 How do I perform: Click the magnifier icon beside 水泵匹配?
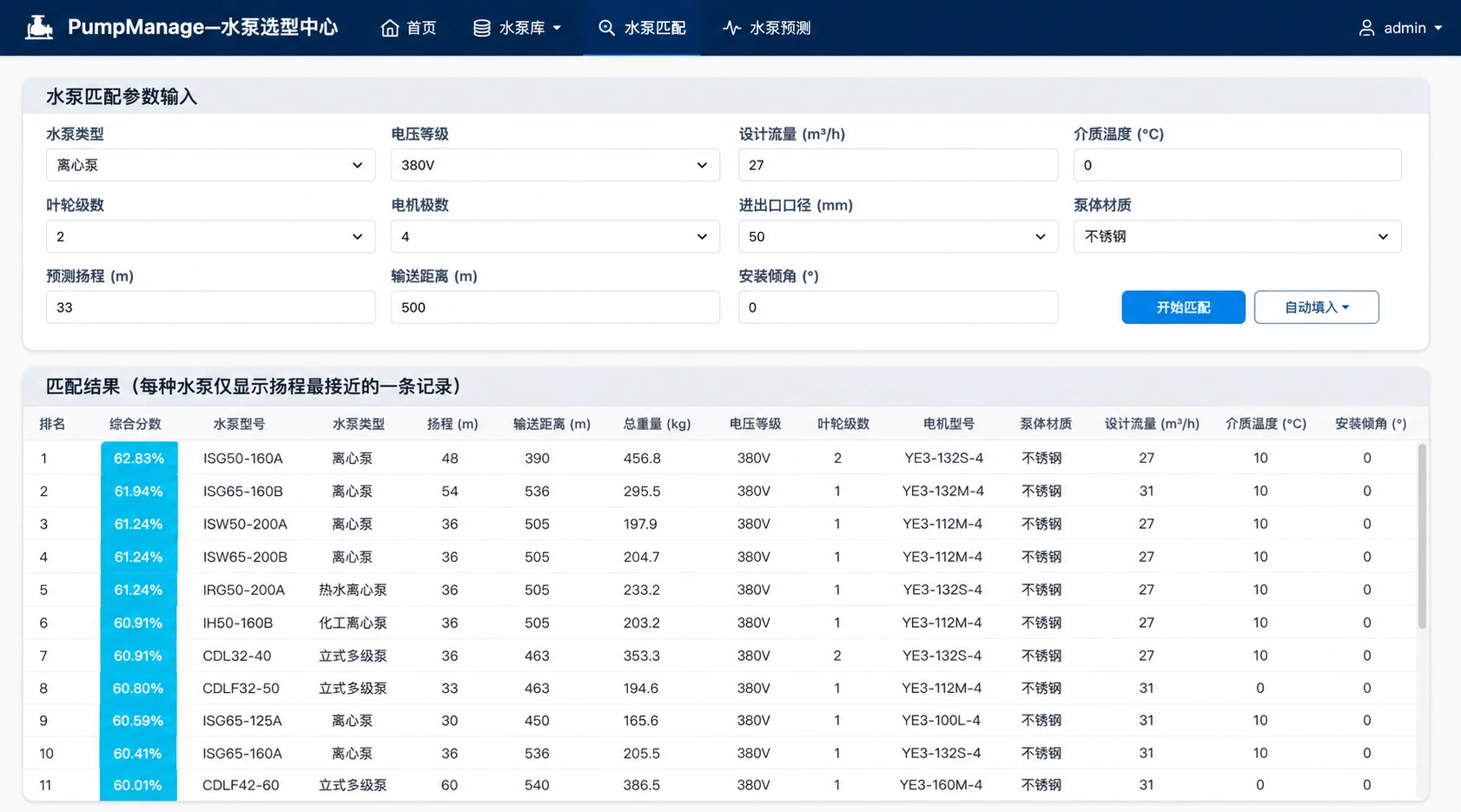(x=606, y=28)
